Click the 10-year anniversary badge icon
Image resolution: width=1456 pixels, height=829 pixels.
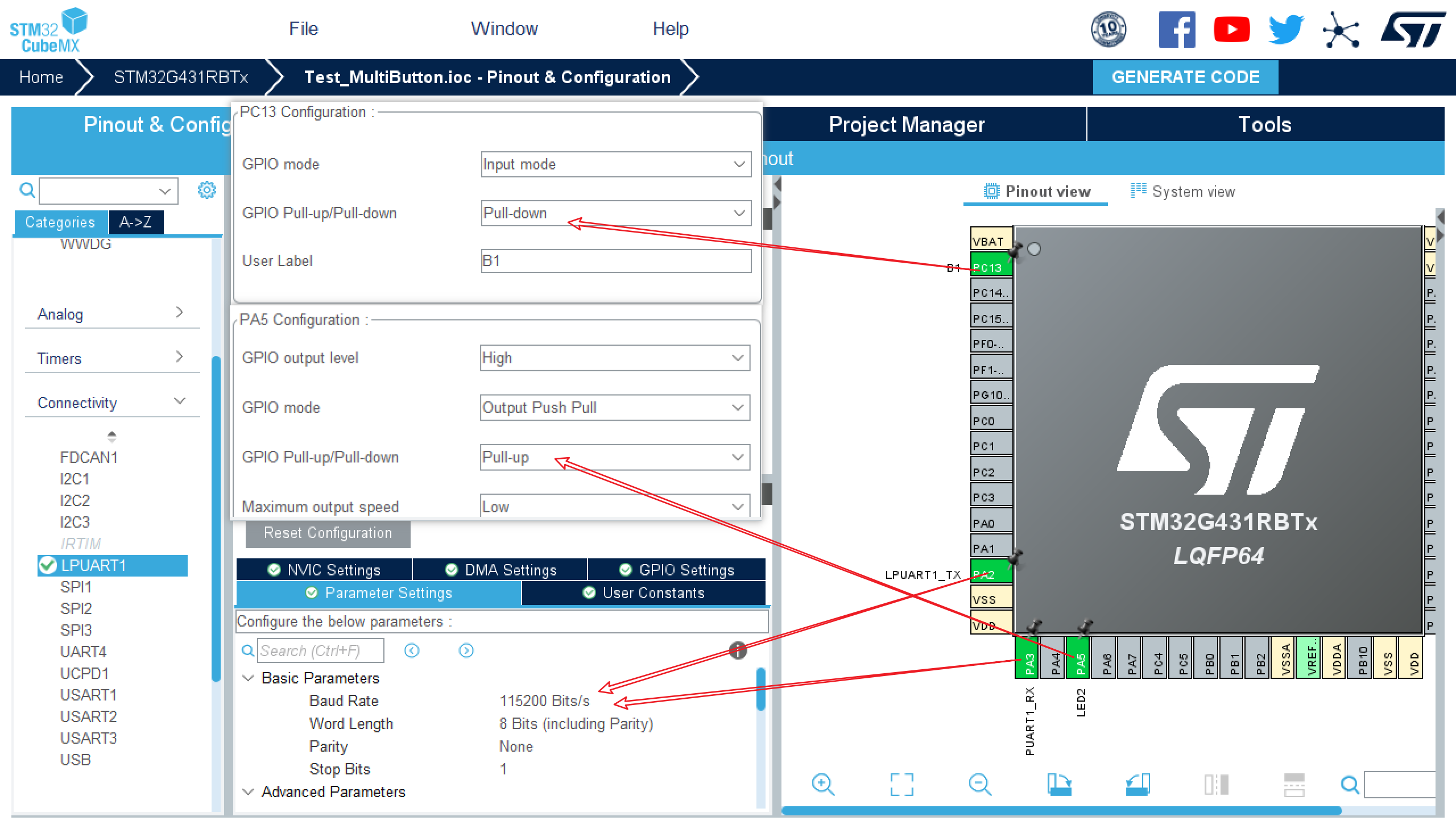pyautogui.click(x=1108, y=30)
